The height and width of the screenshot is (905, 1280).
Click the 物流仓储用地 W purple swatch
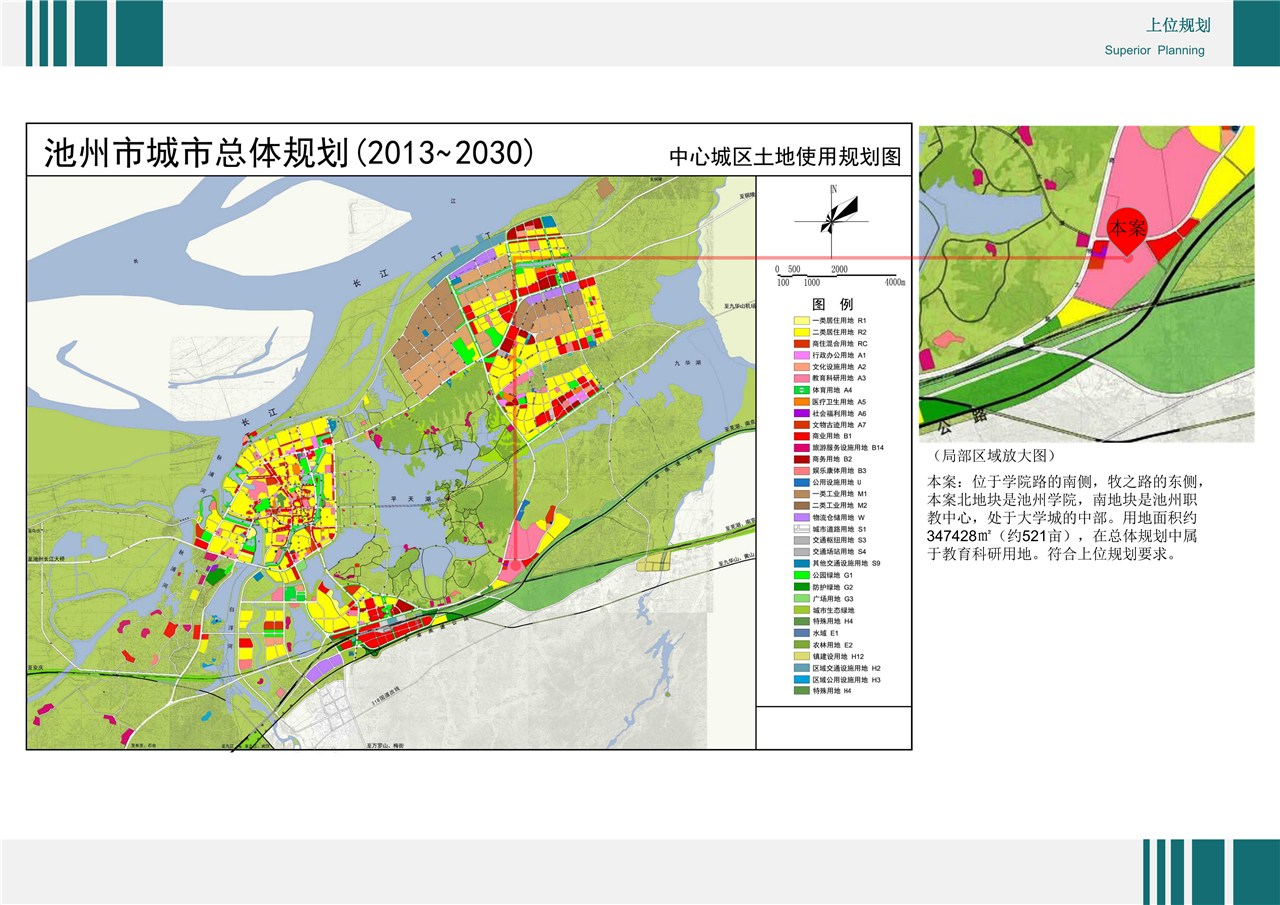point(801,517)
